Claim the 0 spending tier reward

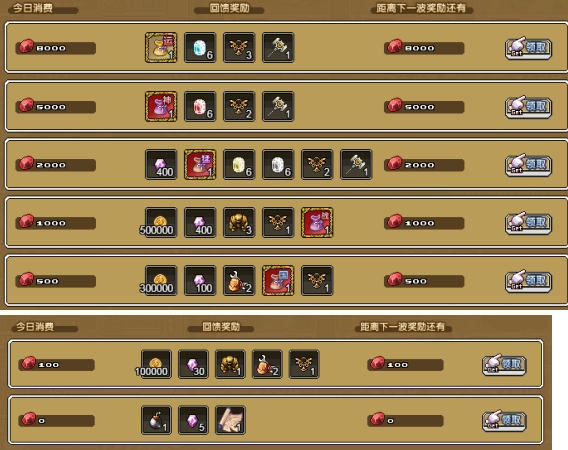click(504, 421)
